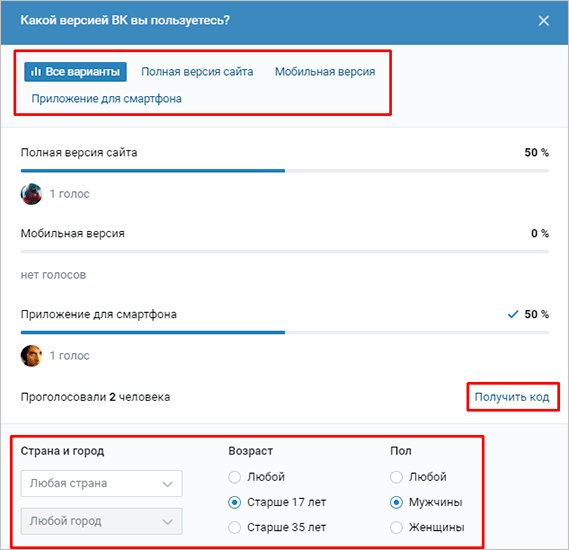Open voter avatar under Полная версия сайта

click(31, 194)
